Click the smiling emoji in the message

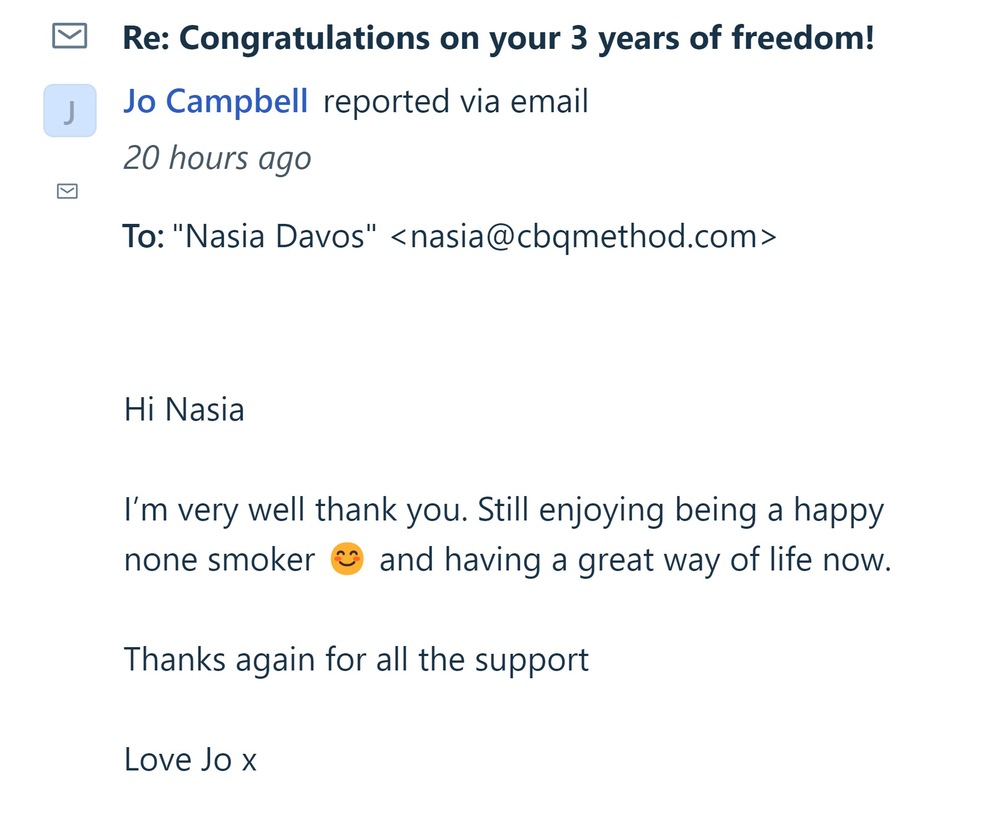(347, 561)
